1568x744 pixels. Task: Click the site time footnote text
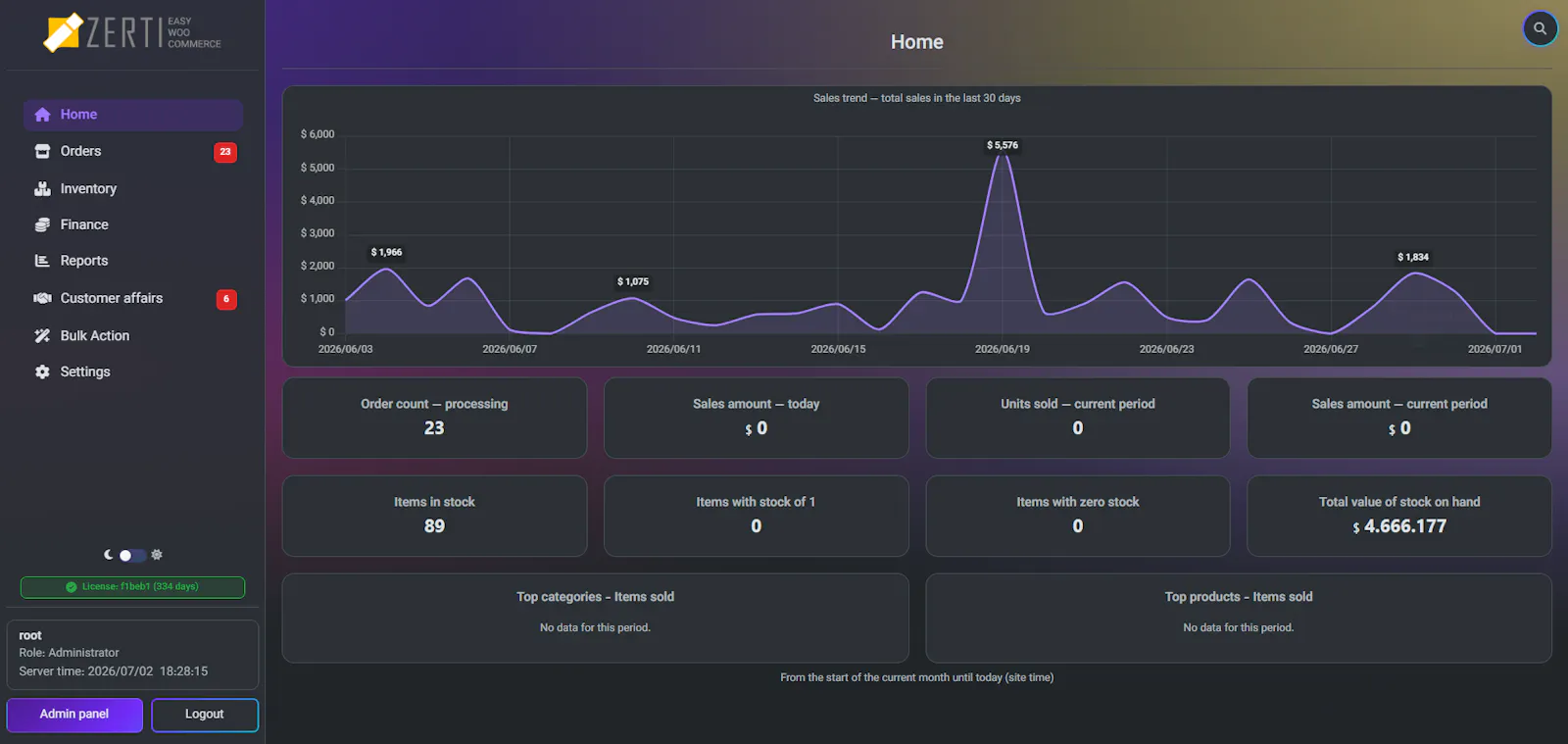917,677
